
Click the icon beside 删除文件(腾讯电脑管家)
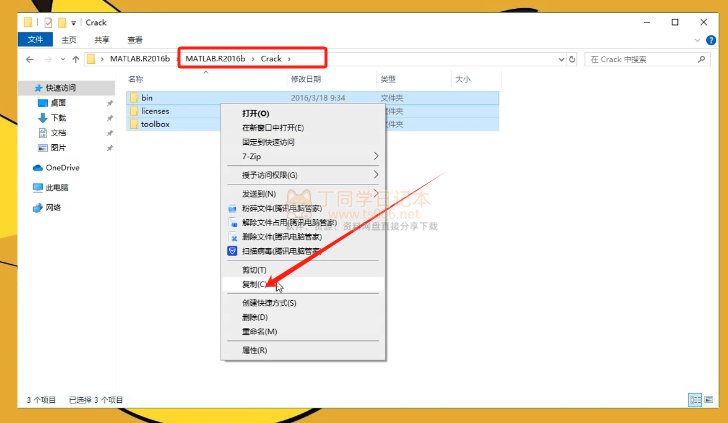point(234,237)
